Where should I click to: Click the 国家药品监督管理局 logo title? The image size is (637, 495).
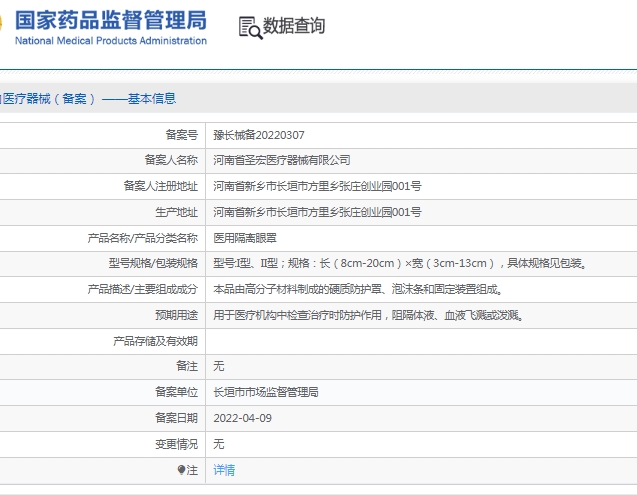point(111,21)
